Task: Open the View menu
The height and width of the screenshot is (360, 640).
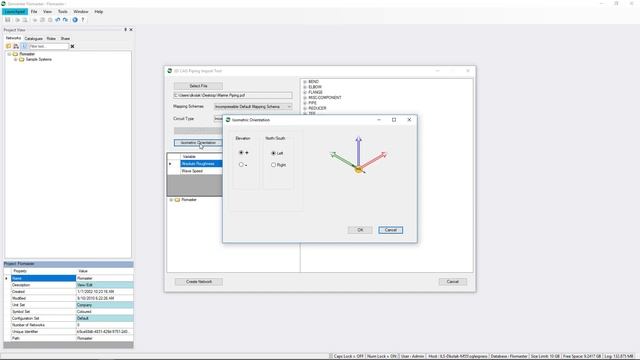Action: tap(48, 12)
